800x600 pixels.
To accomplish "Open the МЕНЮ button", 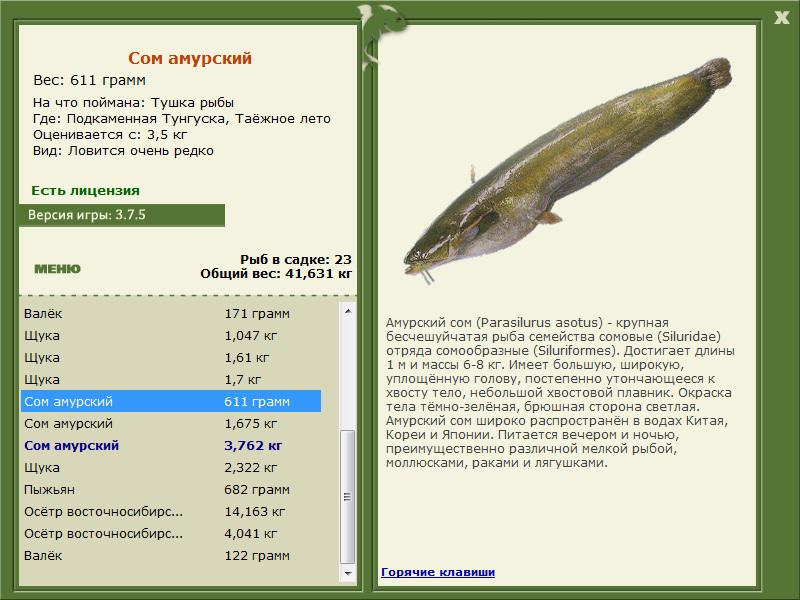I will (57, 269).
